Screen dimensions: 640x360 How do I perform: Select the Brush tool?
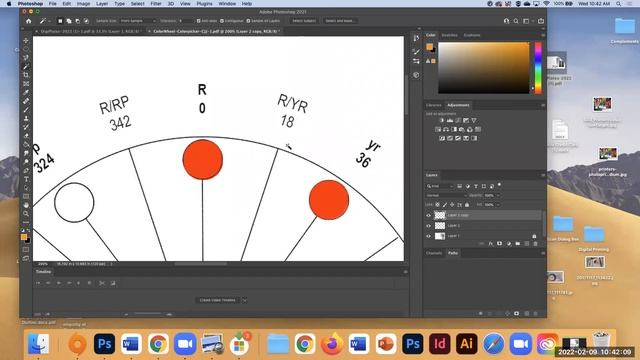click(x=26, y=109)
